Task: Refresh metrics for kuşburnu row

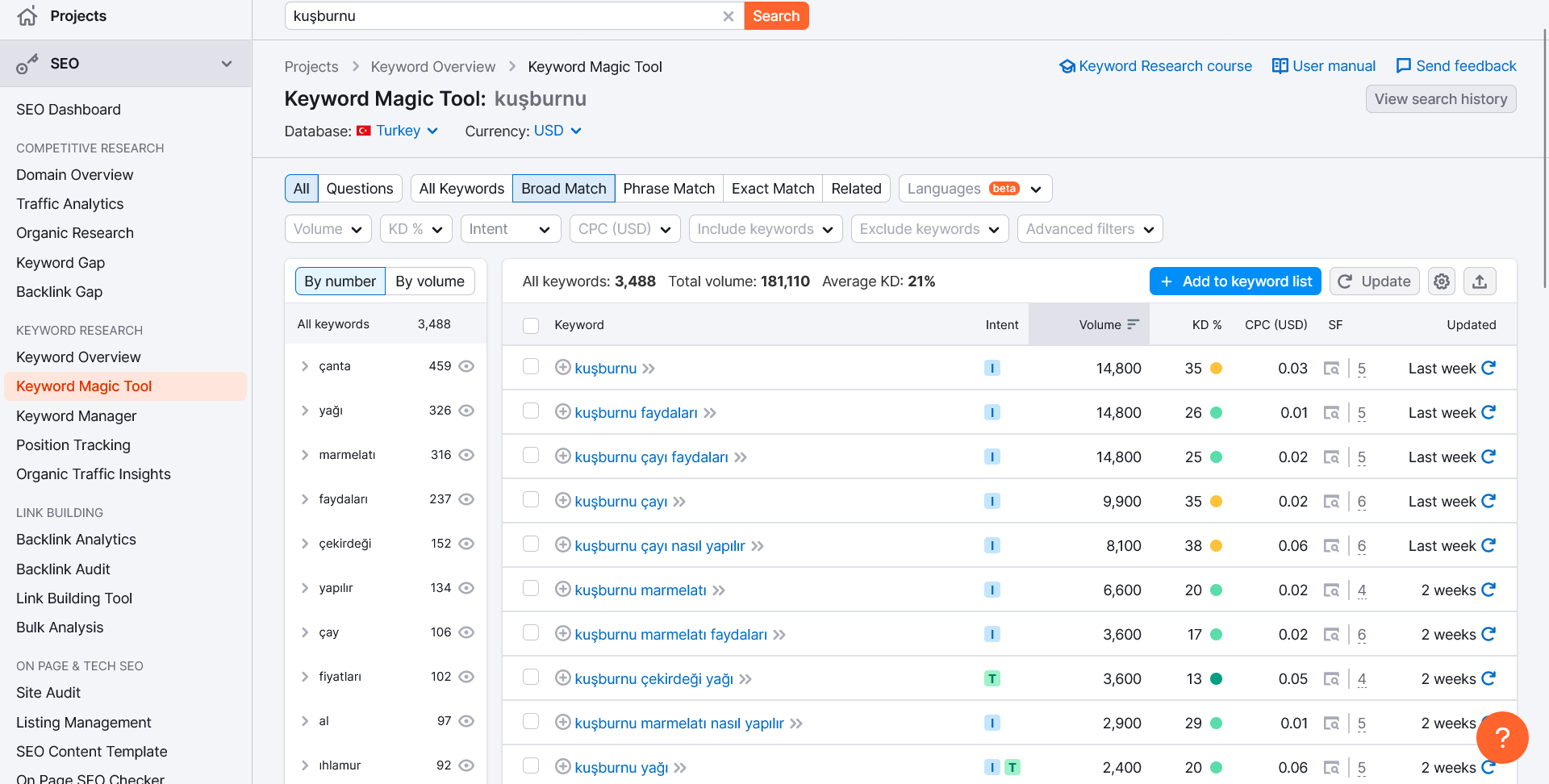Action: (x=1488, y=368)
